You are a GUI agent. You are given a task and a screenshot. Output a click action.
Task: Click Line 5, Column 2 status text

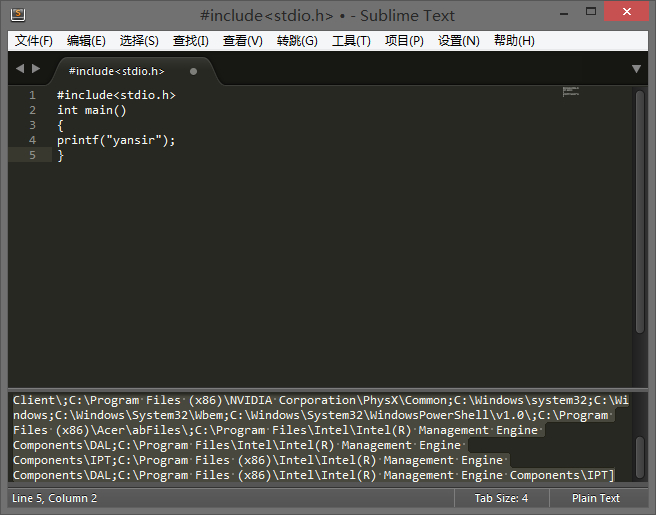coord(54,498)
